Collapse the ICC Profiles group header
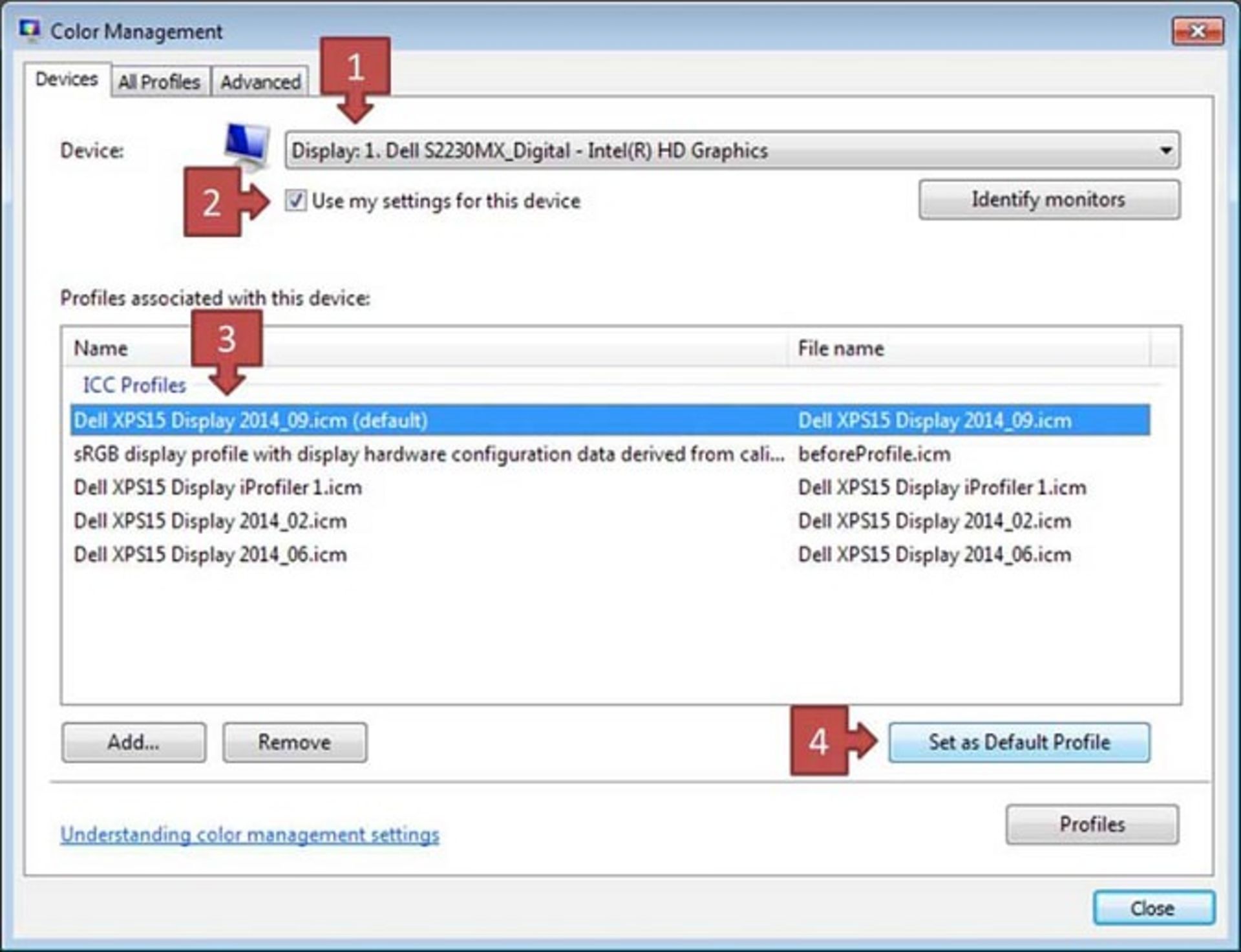Screen dimensions: 1241x952 [x=134, y=385]
